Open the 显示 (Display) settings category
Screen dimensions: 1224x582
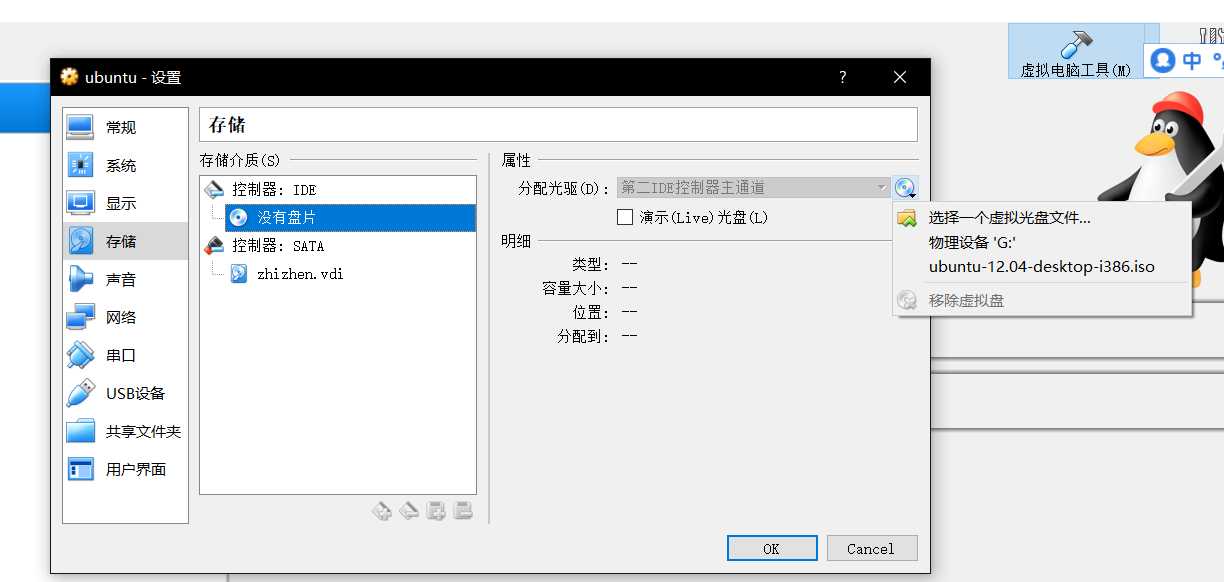pyautogui.click(x=125, y=204)
